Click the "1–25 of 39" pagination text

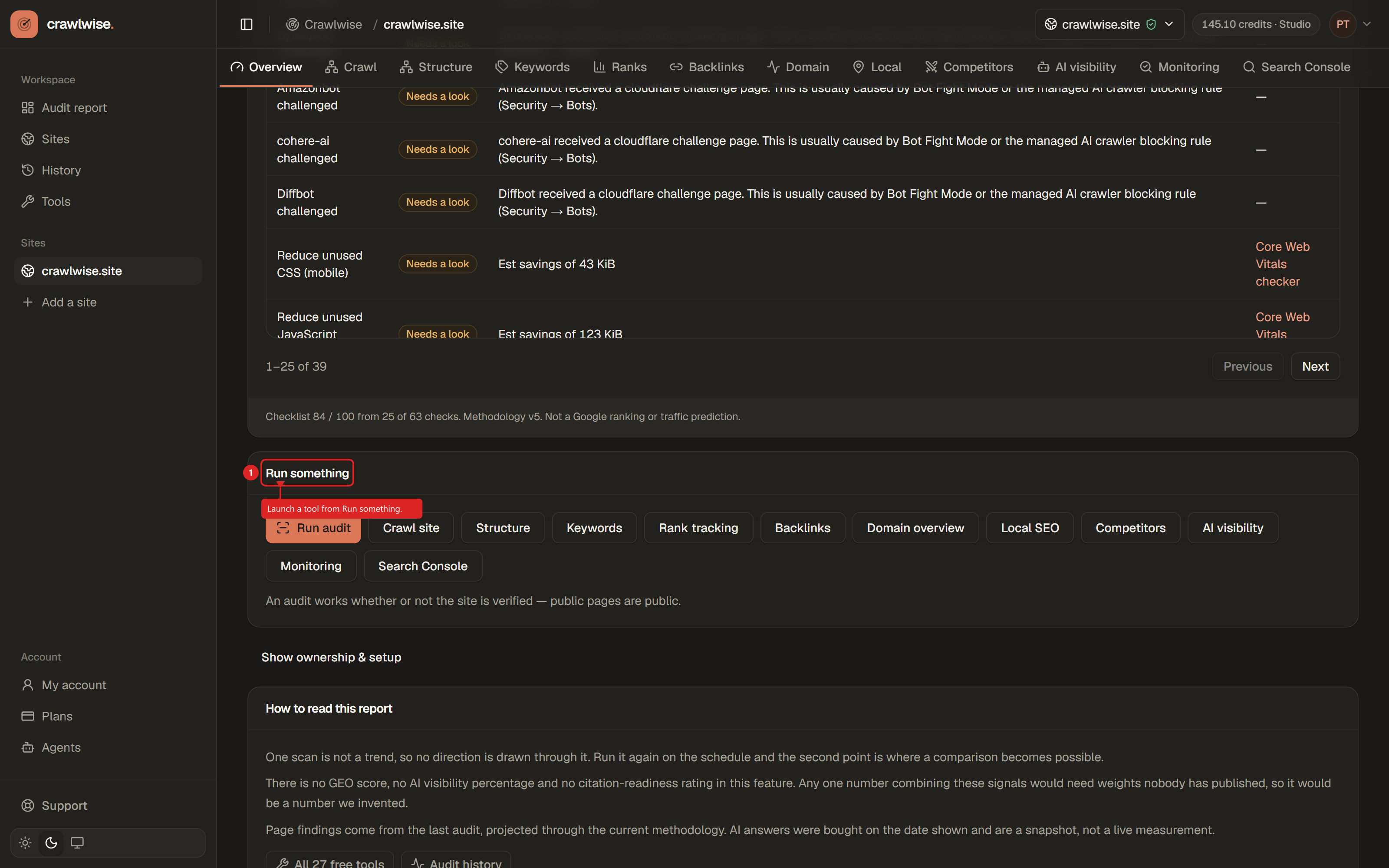pyautogui.click(x=296, y=366)
